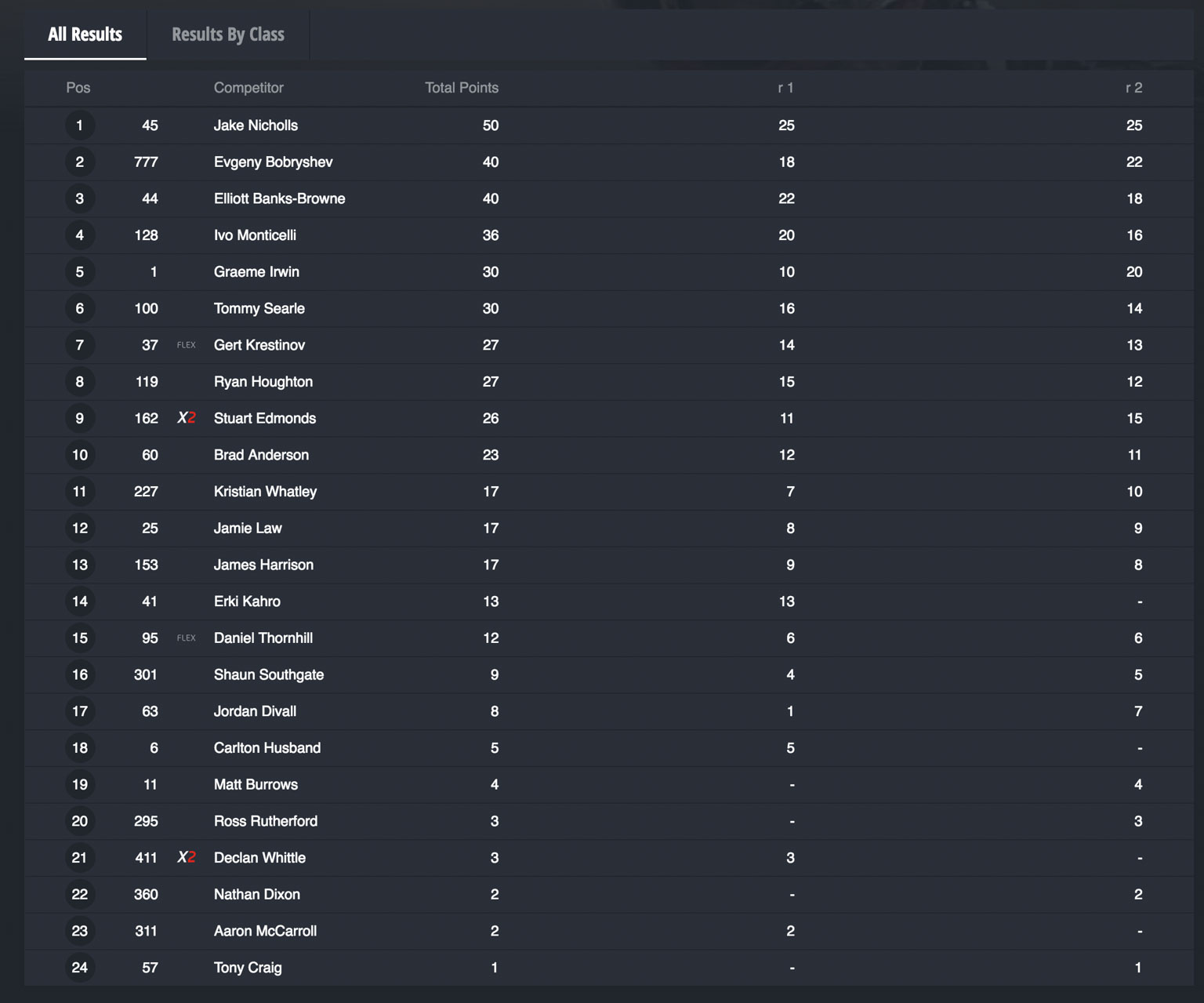Click the position 24 circle badge

coord(79,967)
